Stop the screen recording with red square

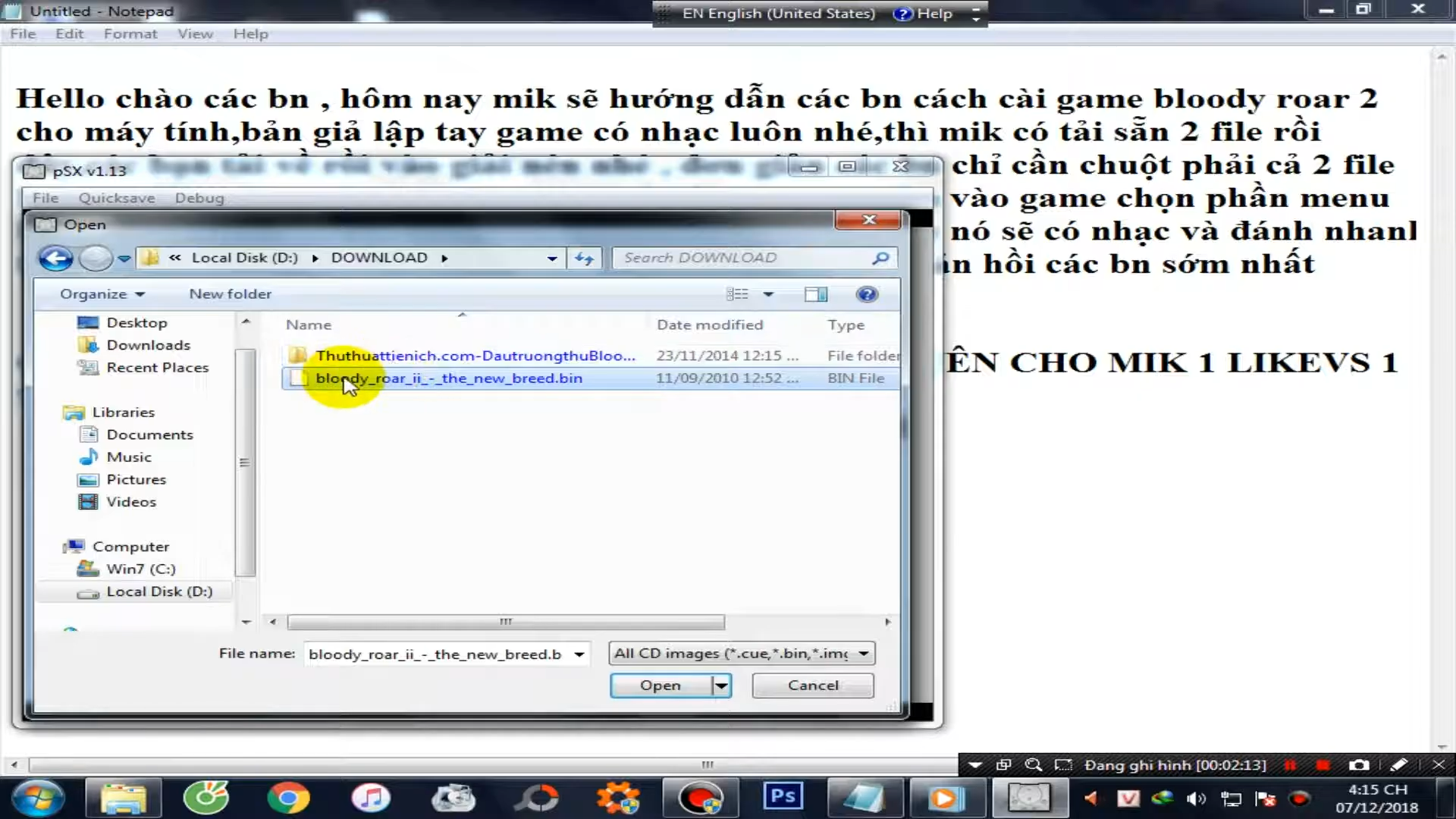click(x=1323, y=765)
